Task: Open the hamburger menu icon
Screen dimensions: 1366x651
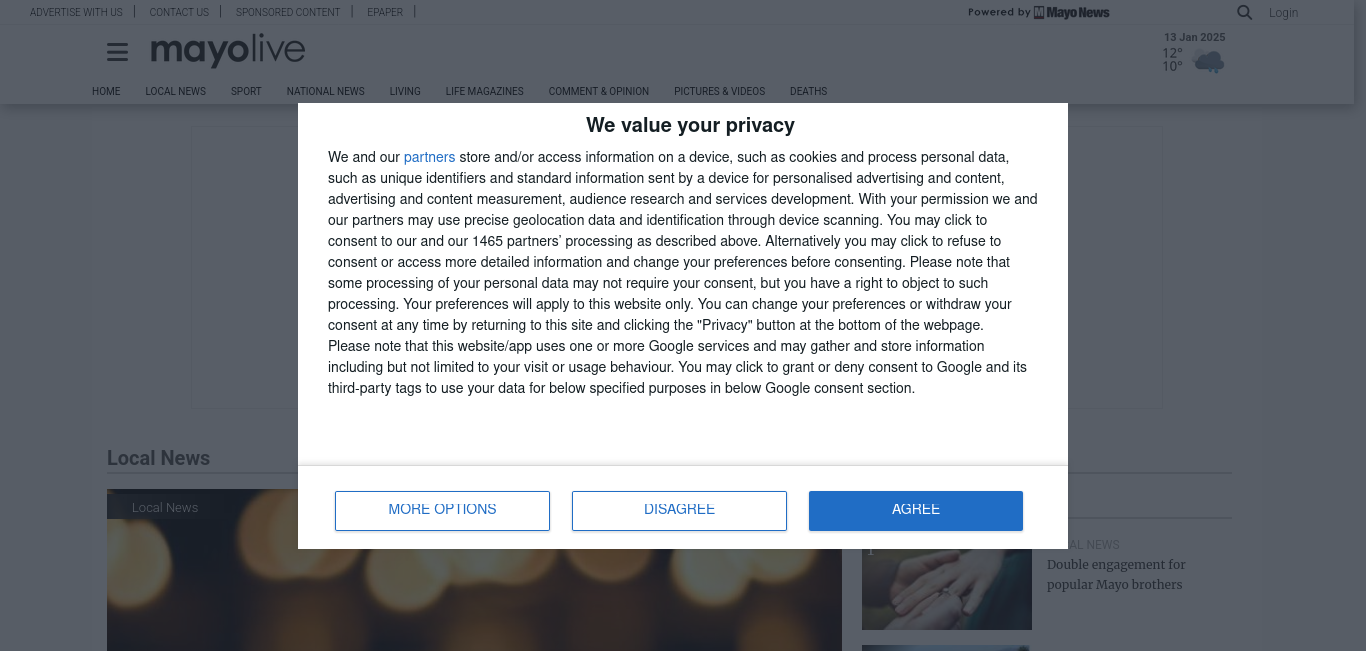Action: tap(117, 52)
